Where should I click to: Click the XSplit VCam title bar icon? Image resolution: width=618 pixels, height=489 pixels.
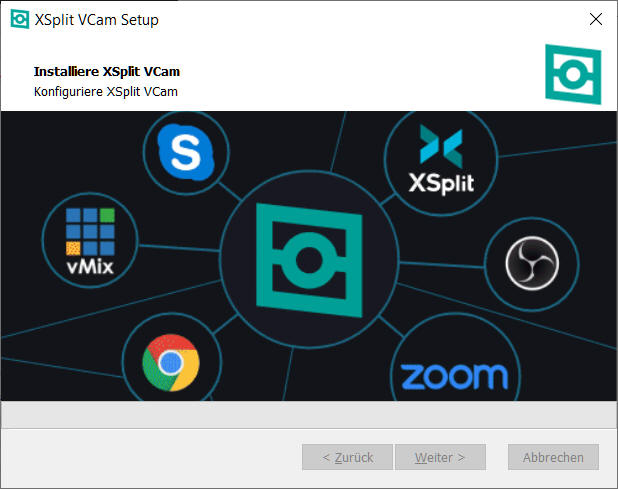coord(19,20)
